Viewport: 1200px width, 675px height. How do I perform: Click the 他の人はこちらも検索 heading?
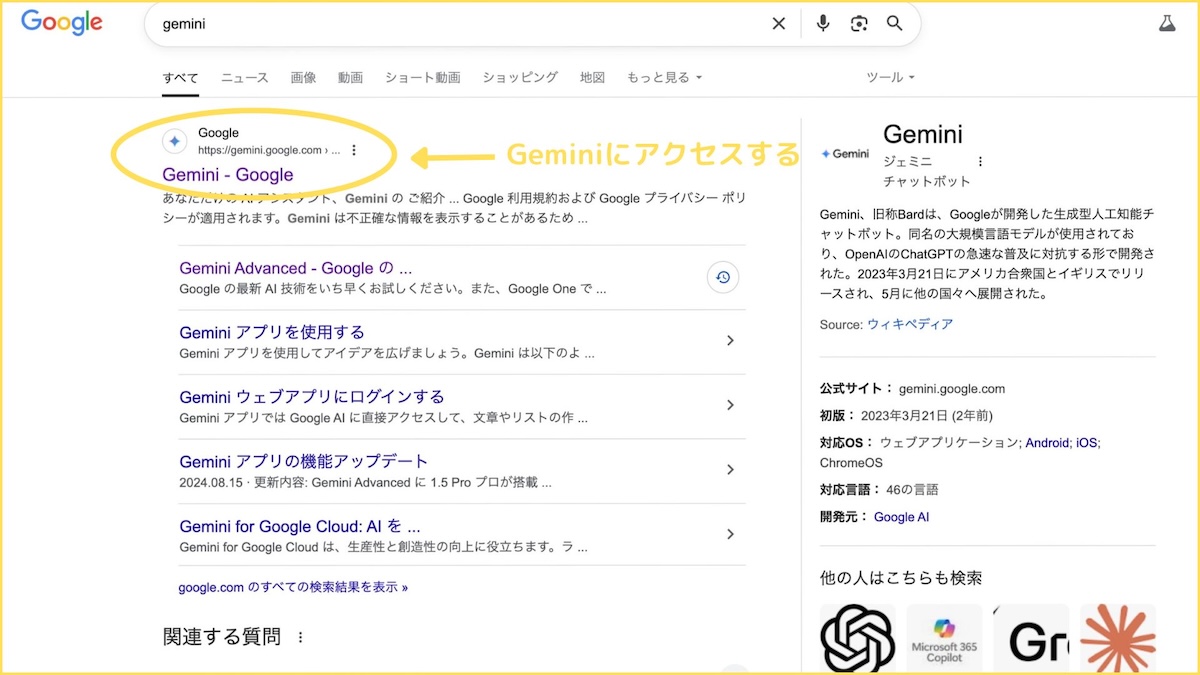(901, 578)
